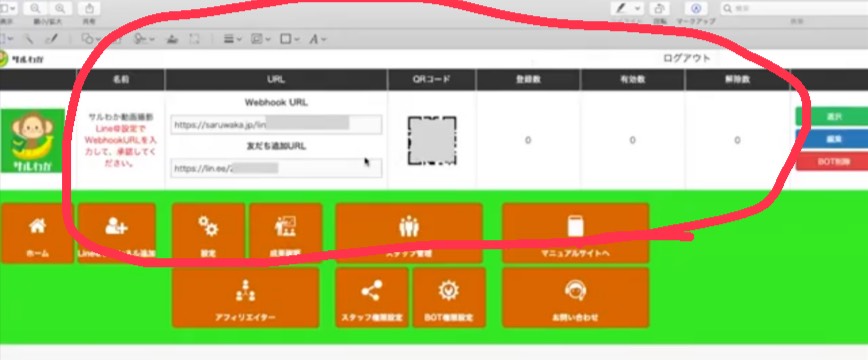Click the rotate icon in toolbar
Screen dimensions: 868x360
pos(660,8)
